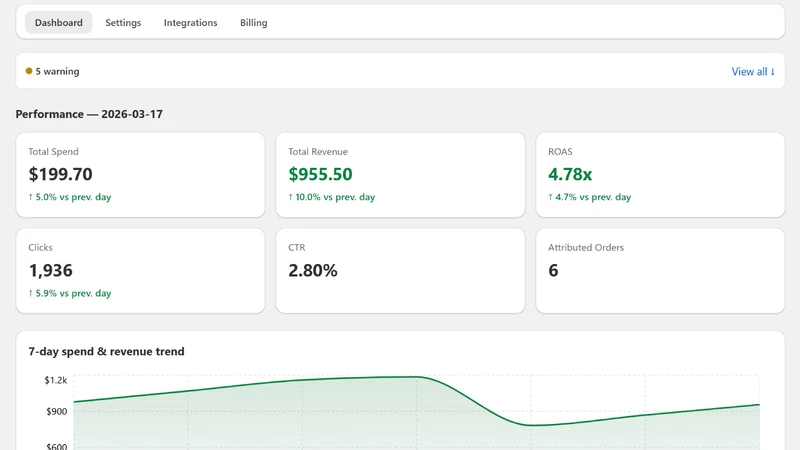Open the Billing tab
800x450 pixels.
254,22
